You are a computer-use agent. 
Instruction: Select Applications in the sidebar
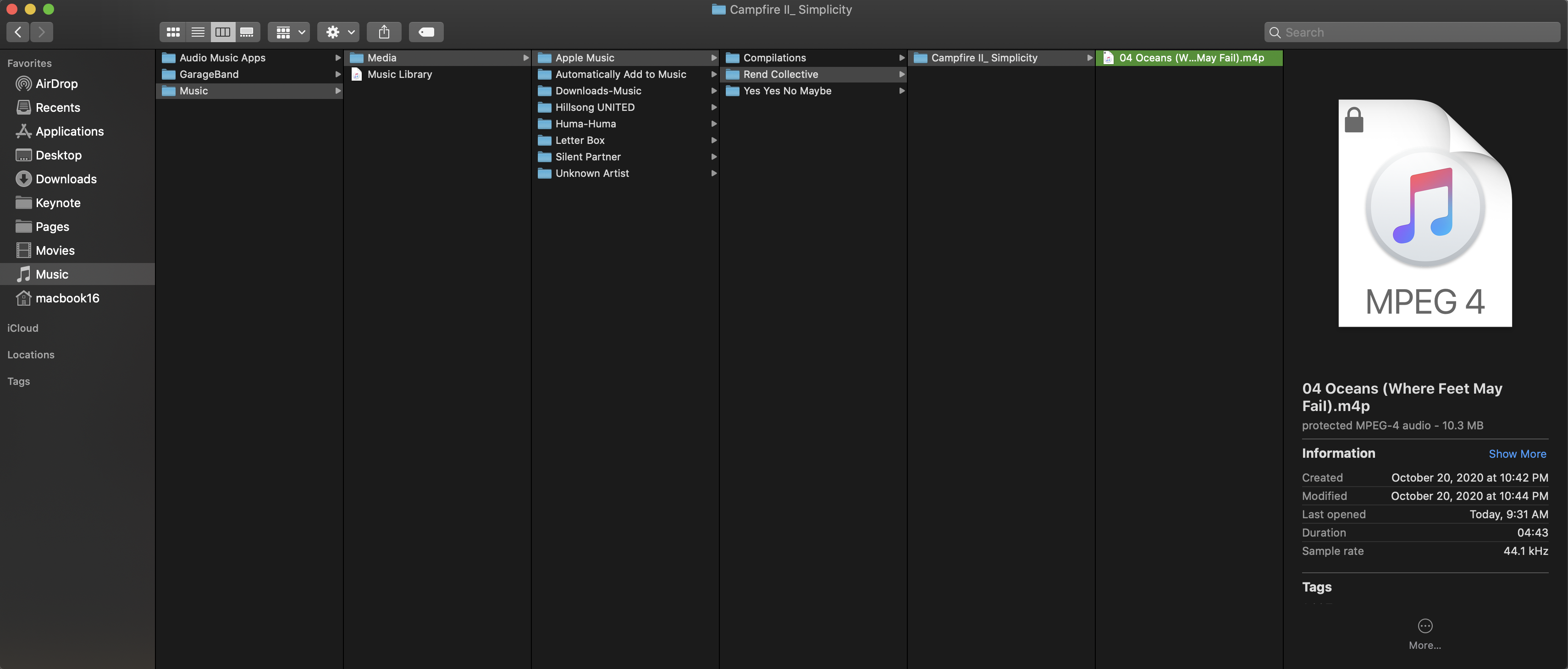[x=69, y=132]
